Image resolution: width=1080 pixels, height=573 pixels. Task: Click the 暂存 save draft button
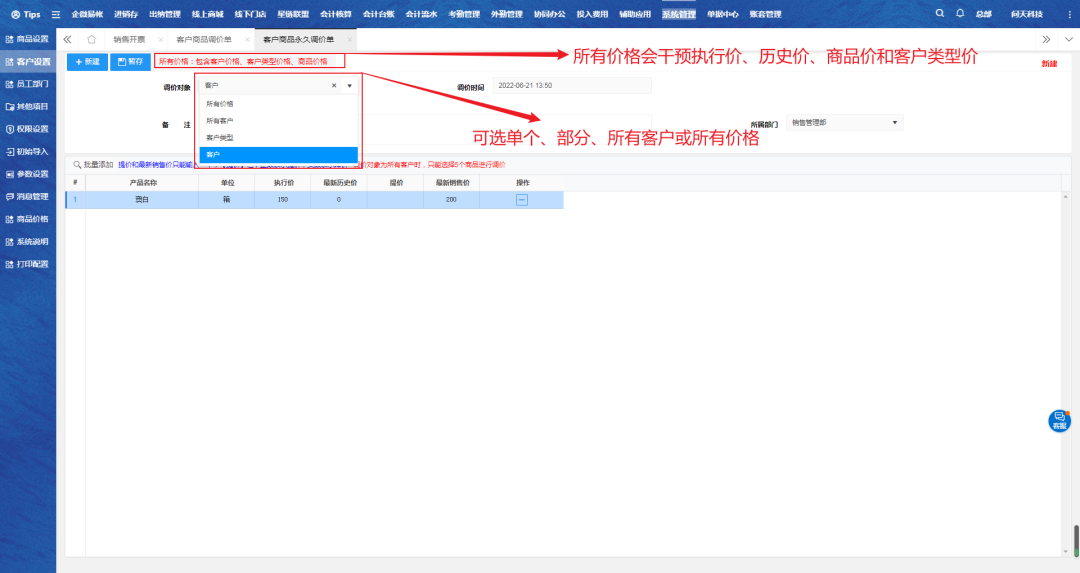pos(130,62)
